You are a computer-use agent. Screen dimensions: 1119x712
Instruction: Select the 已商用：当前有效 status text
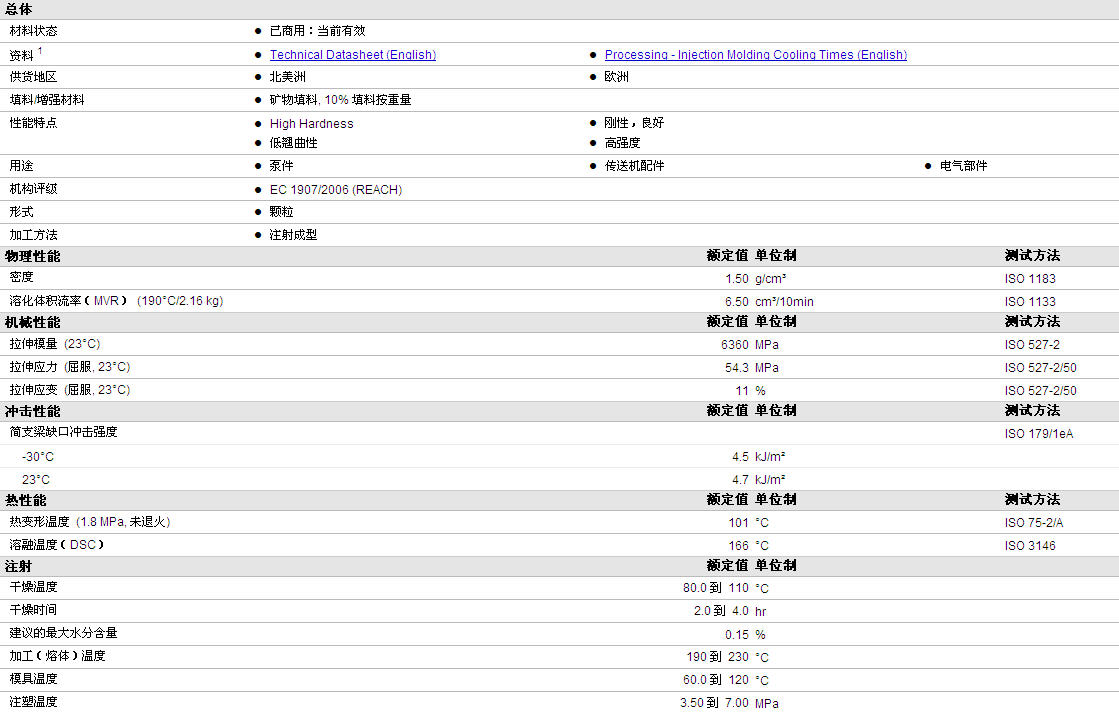pos(318,31)
